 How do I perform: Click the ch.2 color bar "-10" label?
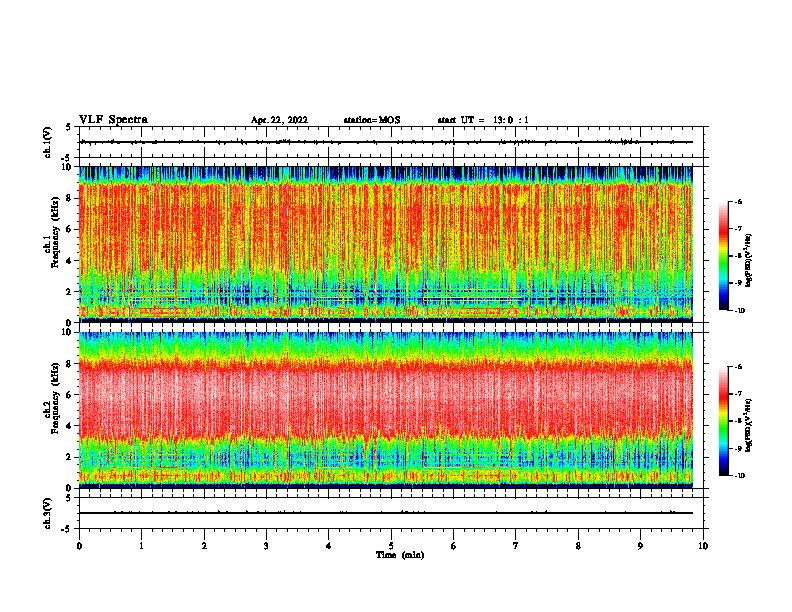point(739,476)
